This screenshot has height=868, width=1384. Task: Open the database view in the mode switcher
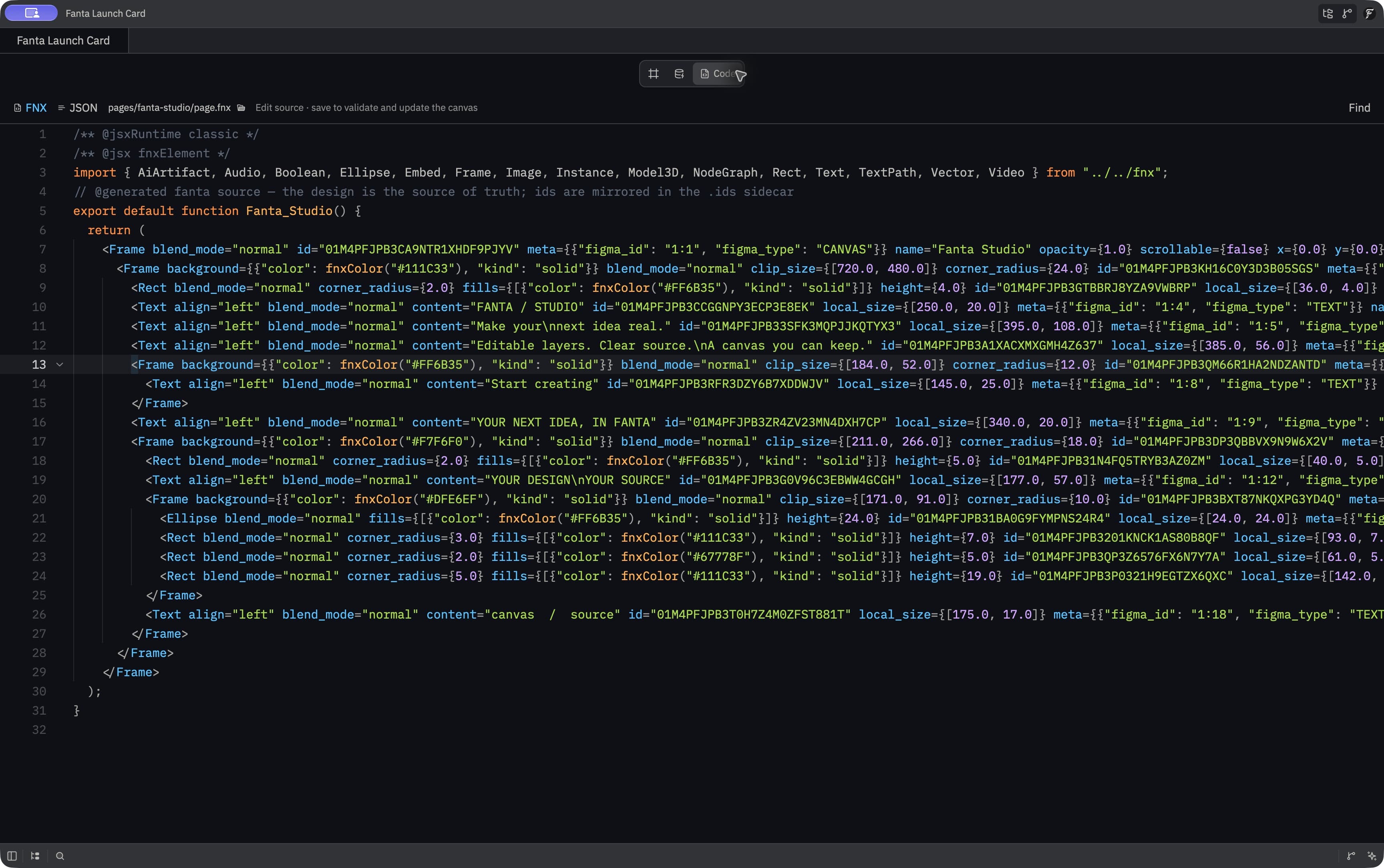[678, 74]
